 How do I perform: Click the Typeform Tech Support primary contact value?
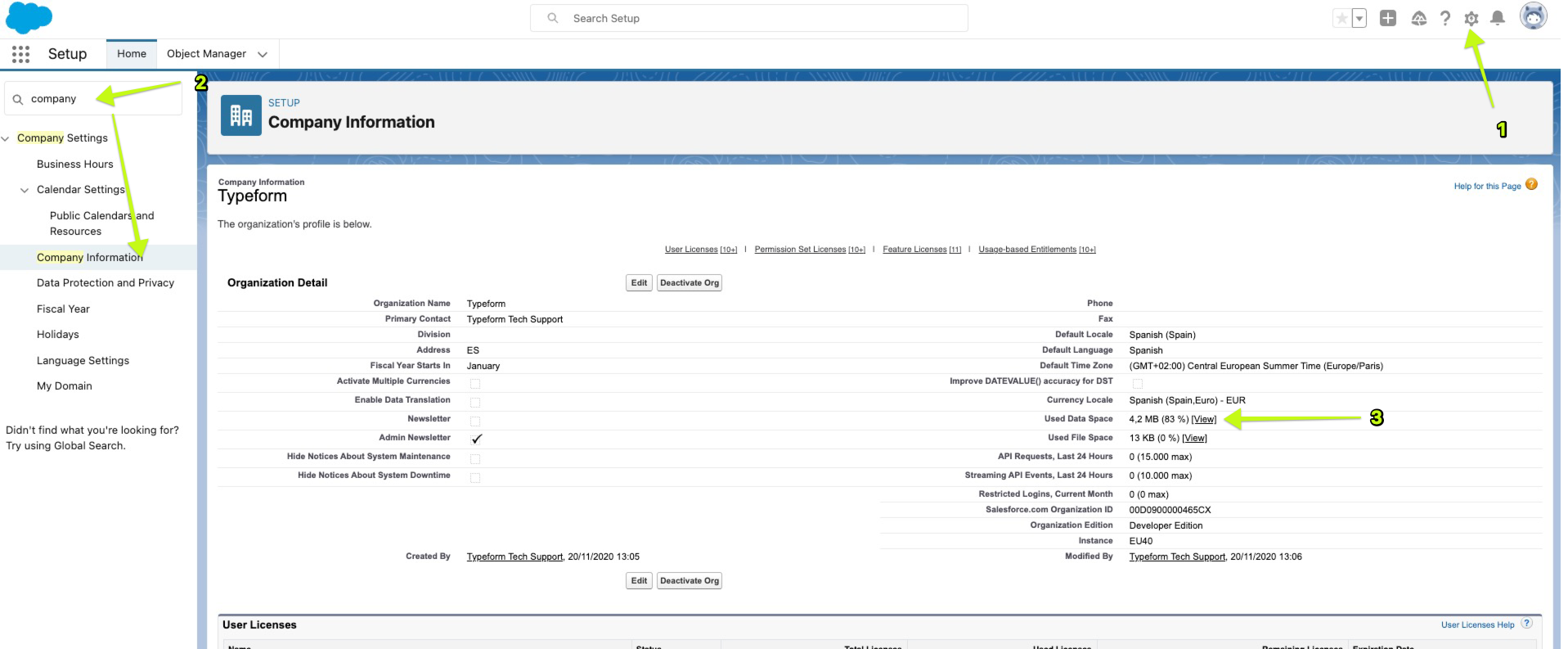tap(514, 319)
